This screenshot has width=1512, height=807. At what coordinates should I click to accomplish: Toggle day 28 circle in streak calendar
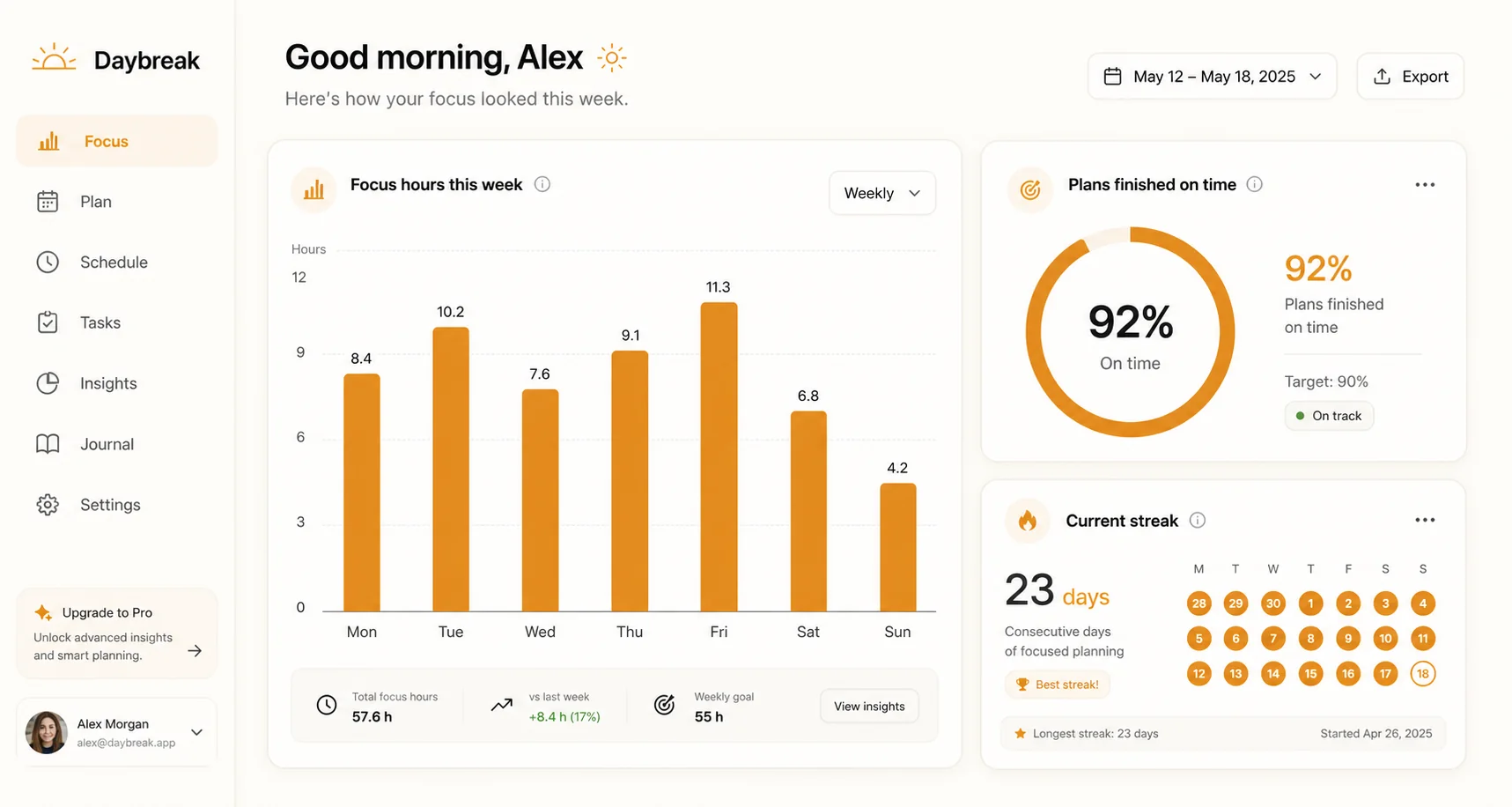(x=1199, y=603)
